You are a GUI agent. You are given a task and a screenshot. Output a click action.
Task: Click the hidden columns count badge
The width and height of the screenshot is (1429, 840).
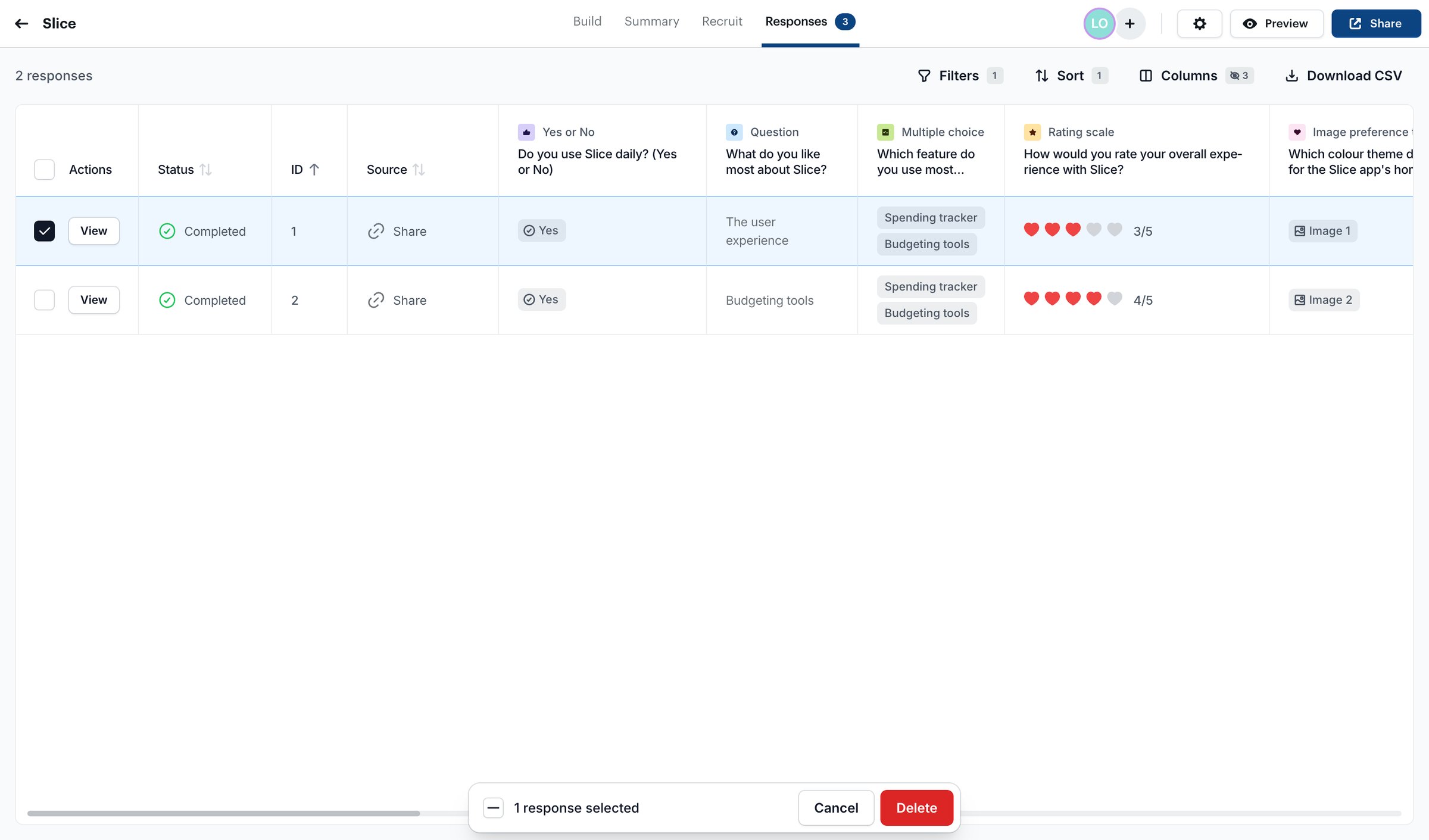tap(1240, 76)
